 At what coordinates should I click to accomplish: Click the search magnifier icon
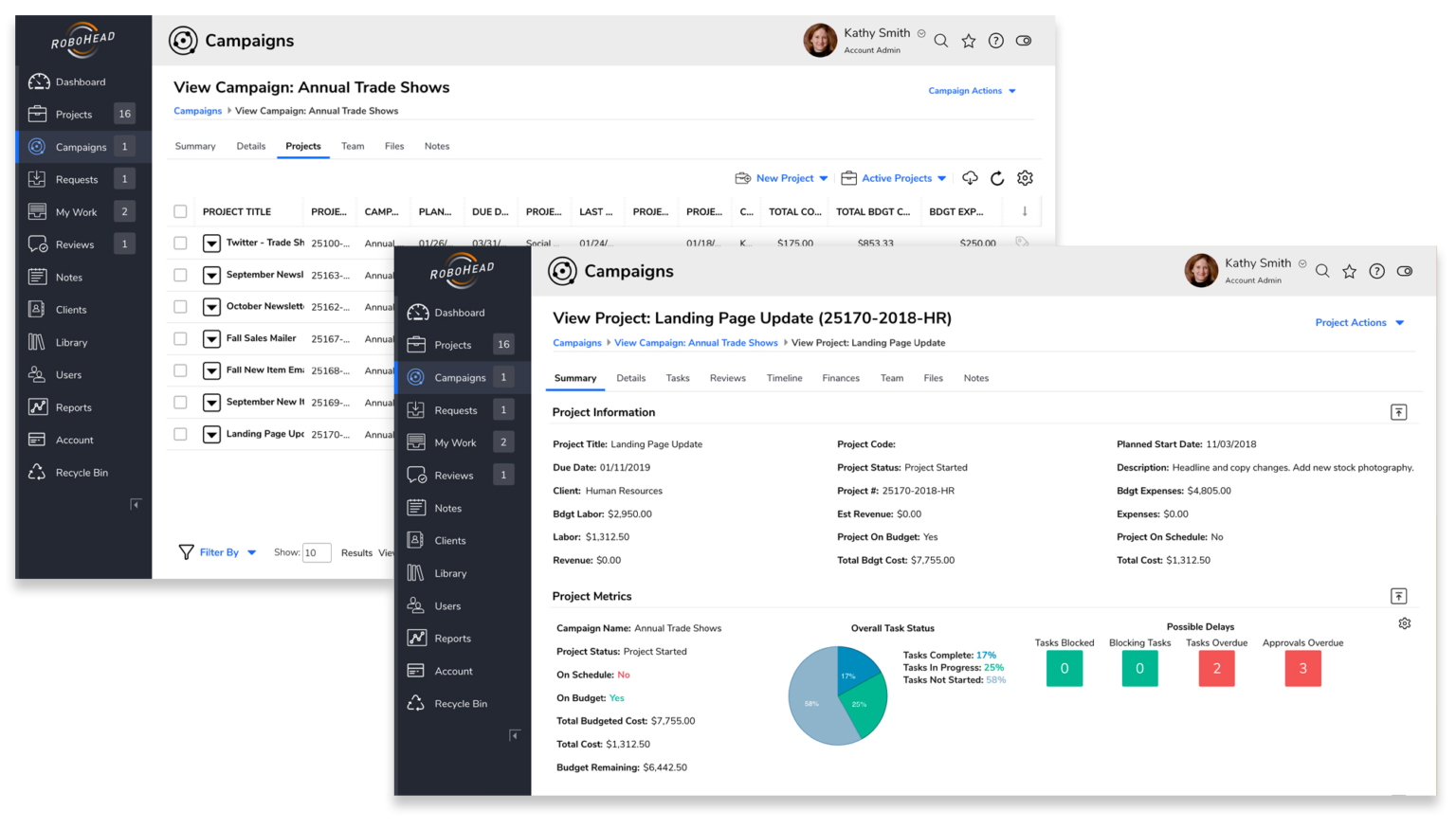coord(1322,270)
